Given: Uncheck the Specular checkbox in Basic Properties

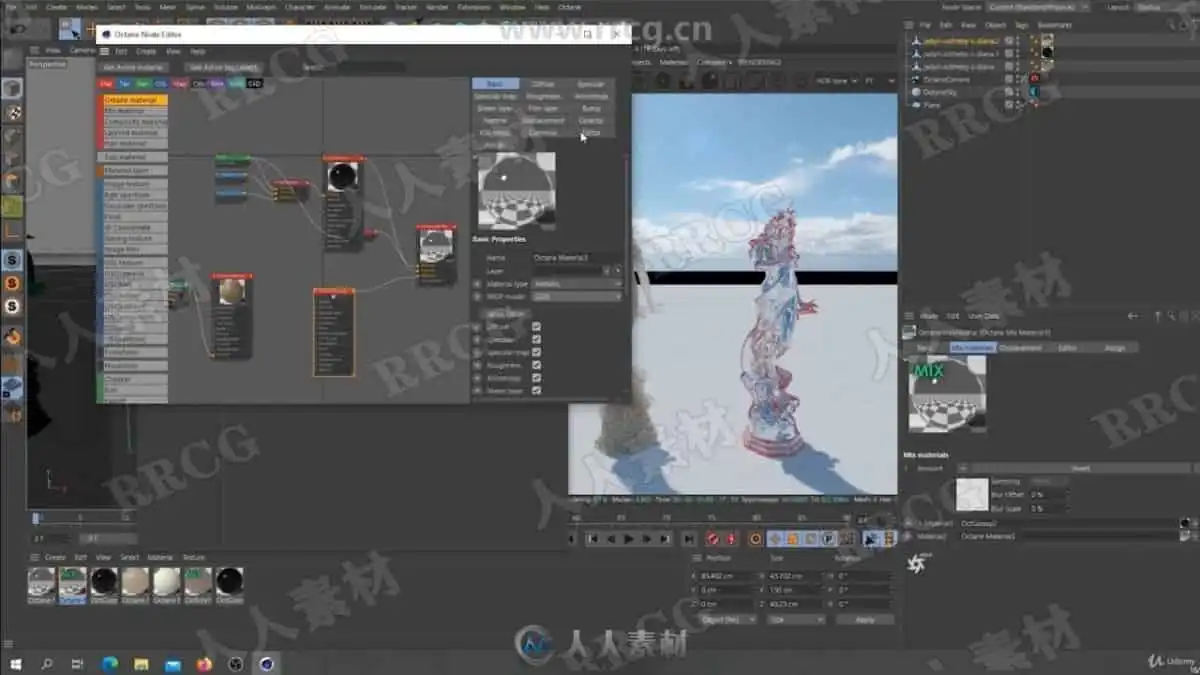Looking at the screenshot, I should coord(537,339).
